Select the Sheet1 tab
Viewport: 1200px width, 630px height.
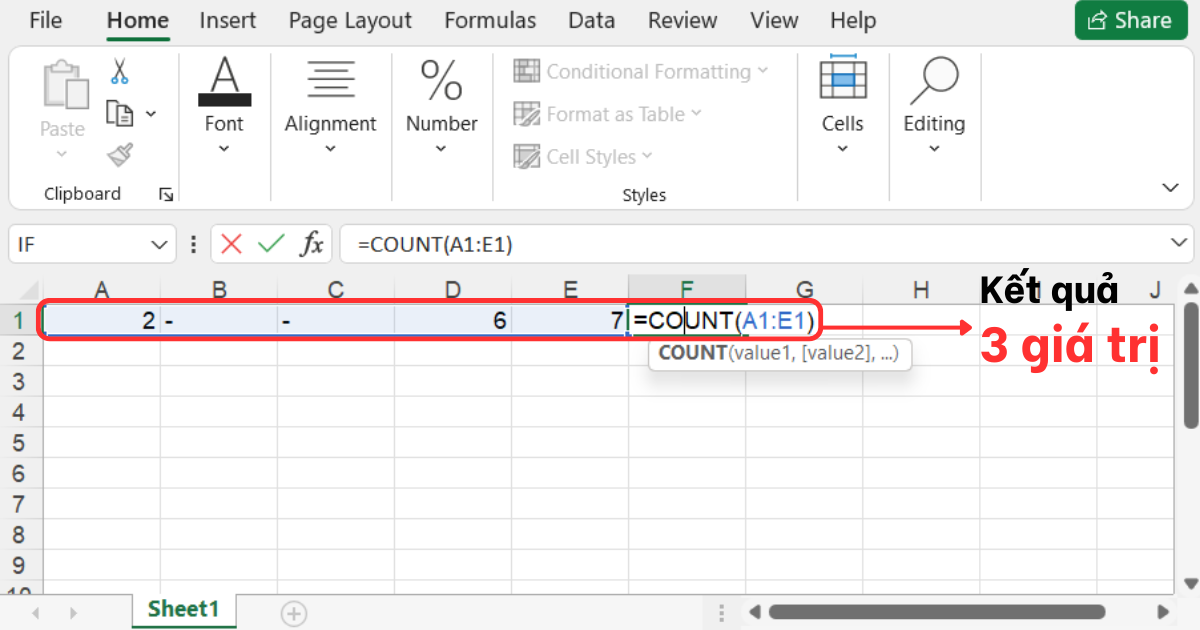pyautogui.click(x=183, y=608)
